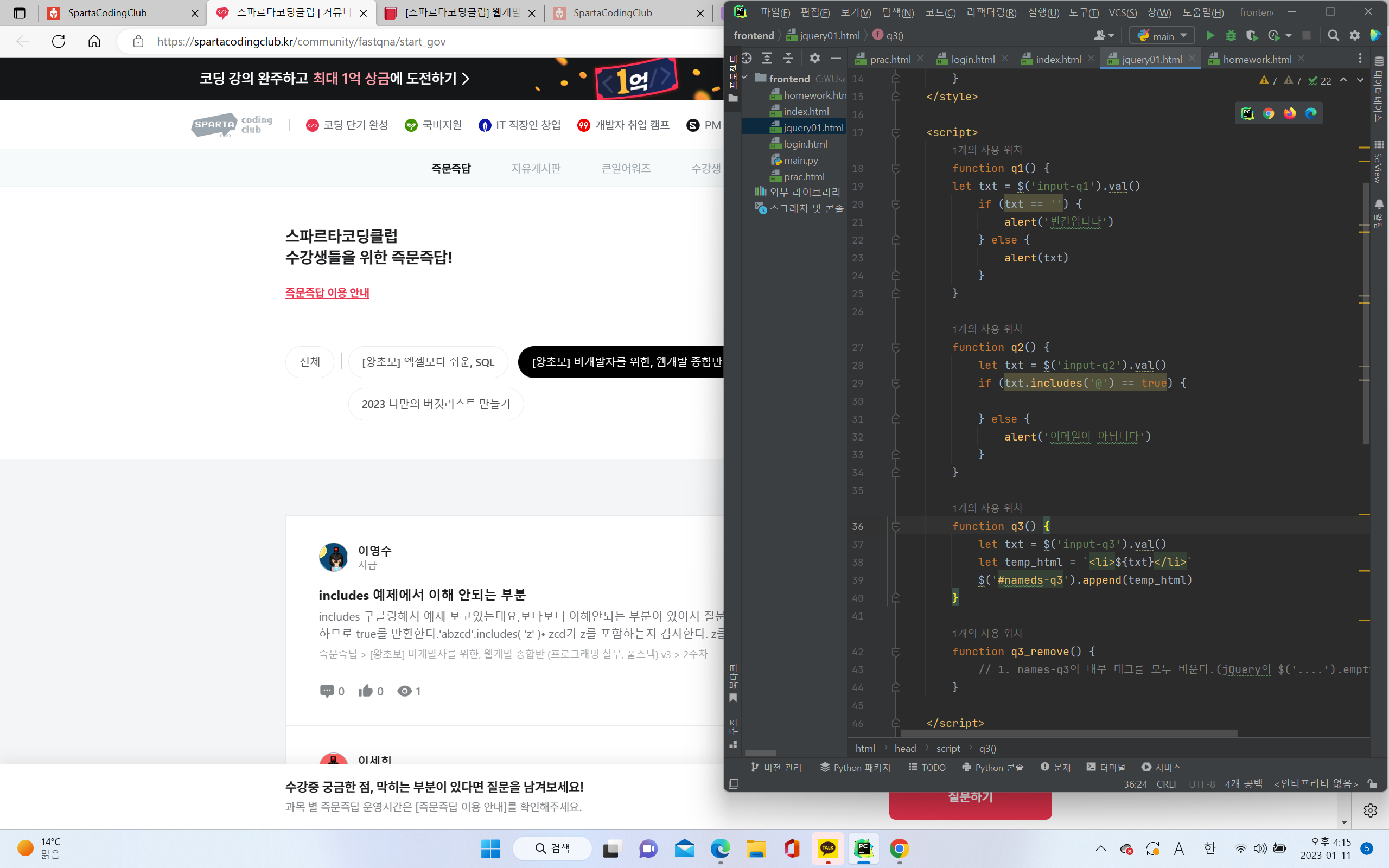Image resolution: width=1389 pixels, height=868 pixels.
Task: Filter by 전체 category button
Action: (x=309, y=362)
